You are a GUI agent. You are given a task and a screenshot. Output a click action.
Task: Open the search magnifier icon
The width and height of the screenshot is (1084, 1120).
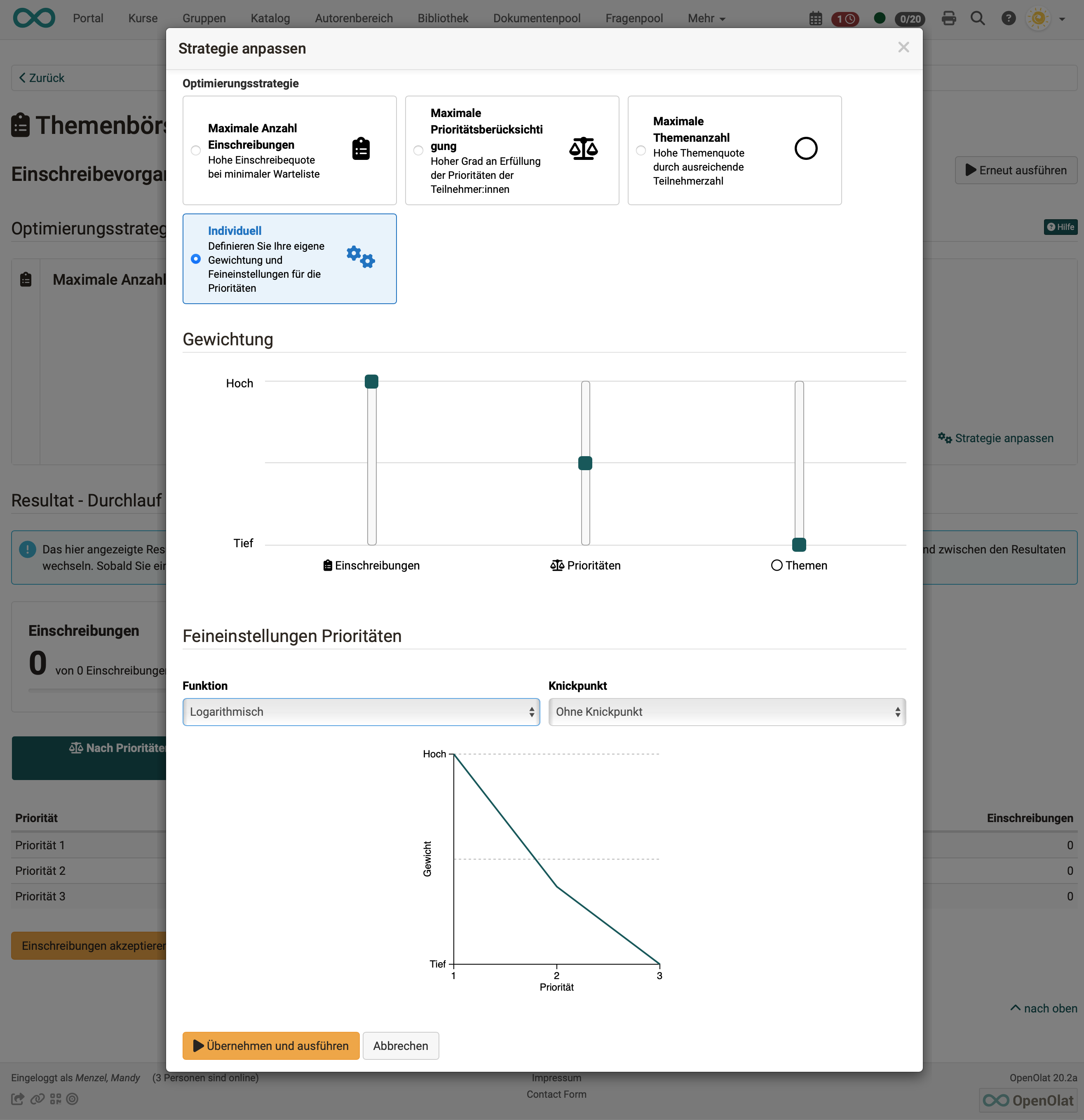(978, 19)
